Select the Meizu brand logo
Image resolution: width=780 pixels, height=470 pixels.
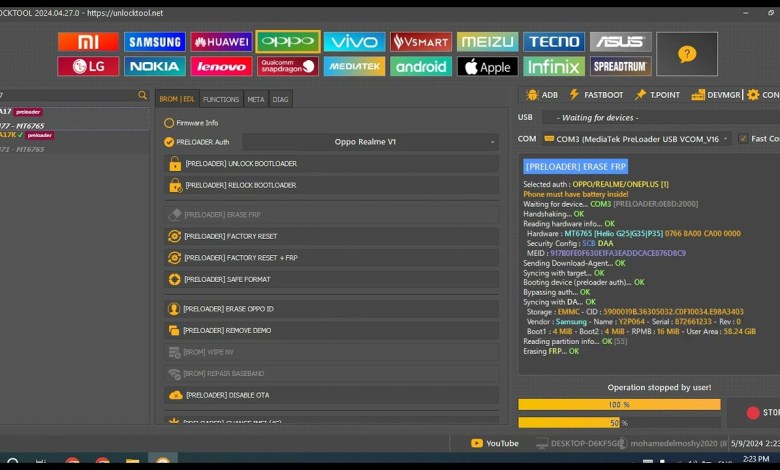point(488,42)
